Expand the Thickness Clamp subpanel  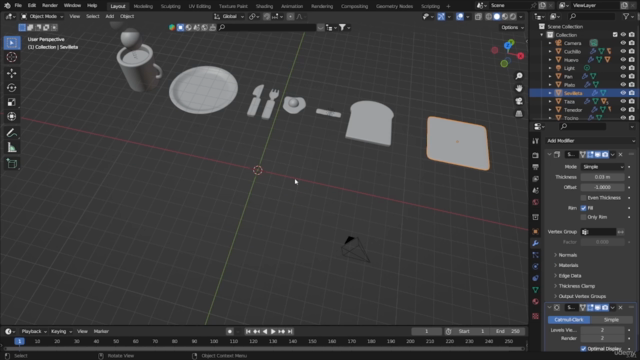[576, 286]
